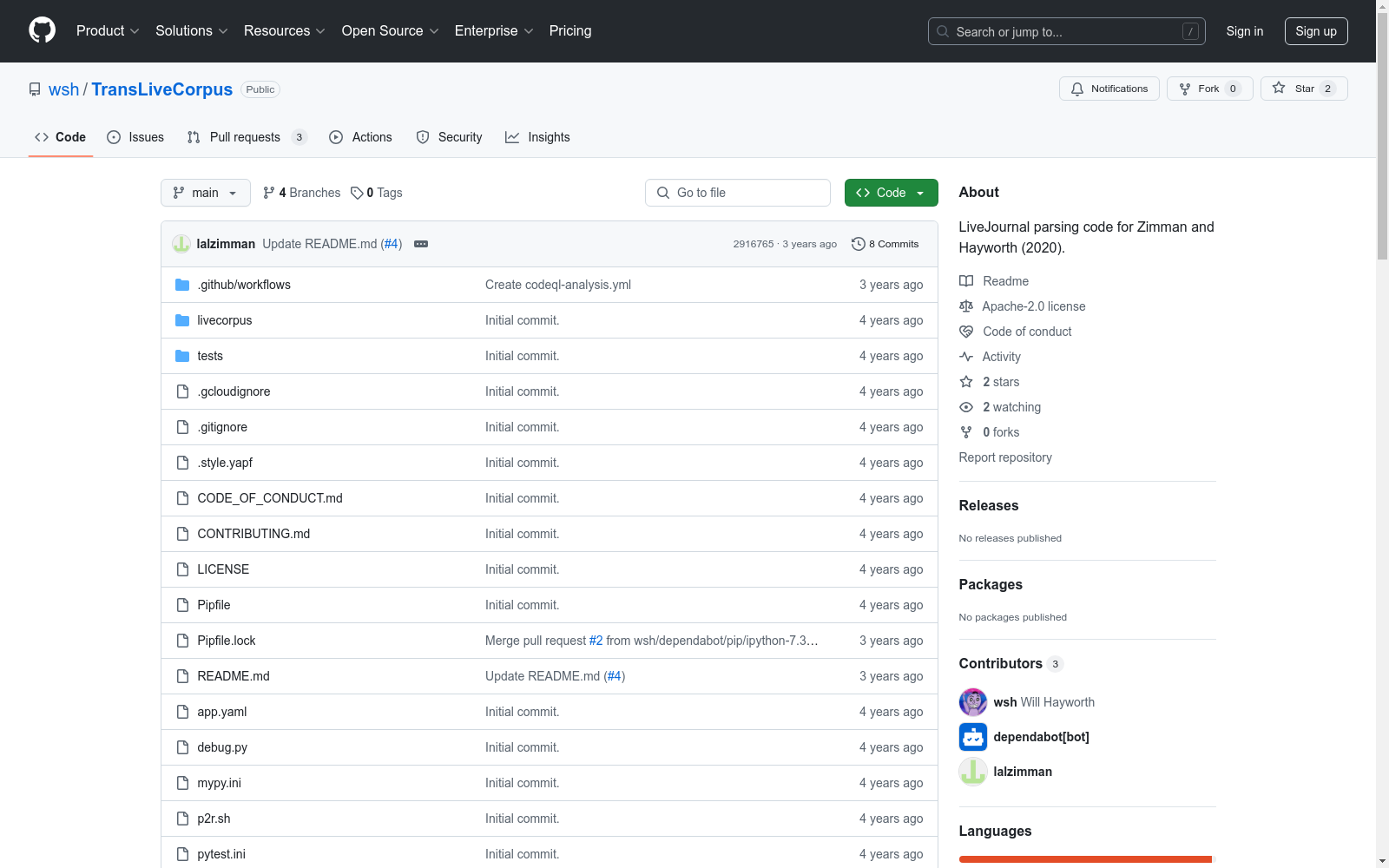This screenshot has width=1389, height=868.
Task: Click the search or jump to field
Action: 1067,31
